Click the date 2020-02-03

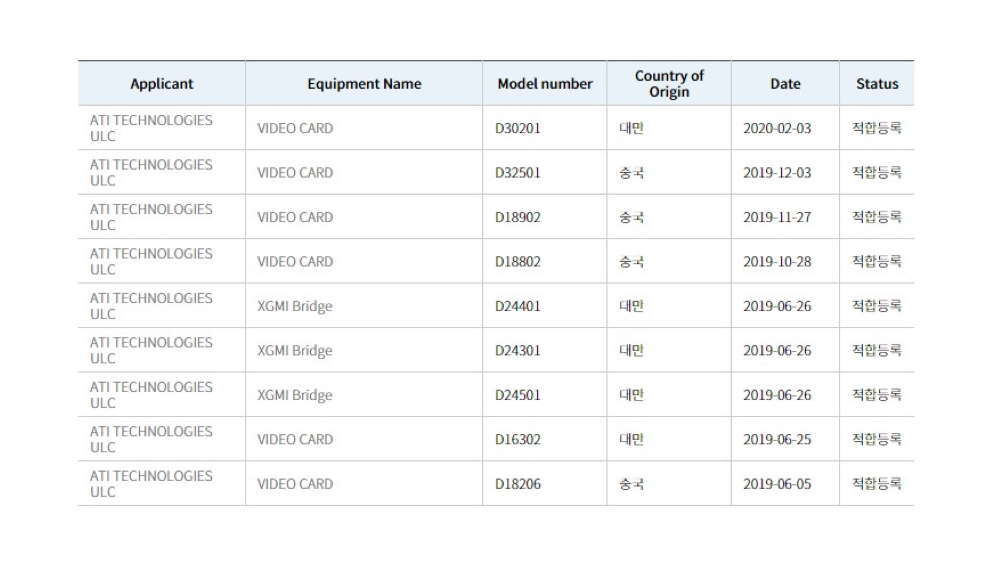coord(777,128)
